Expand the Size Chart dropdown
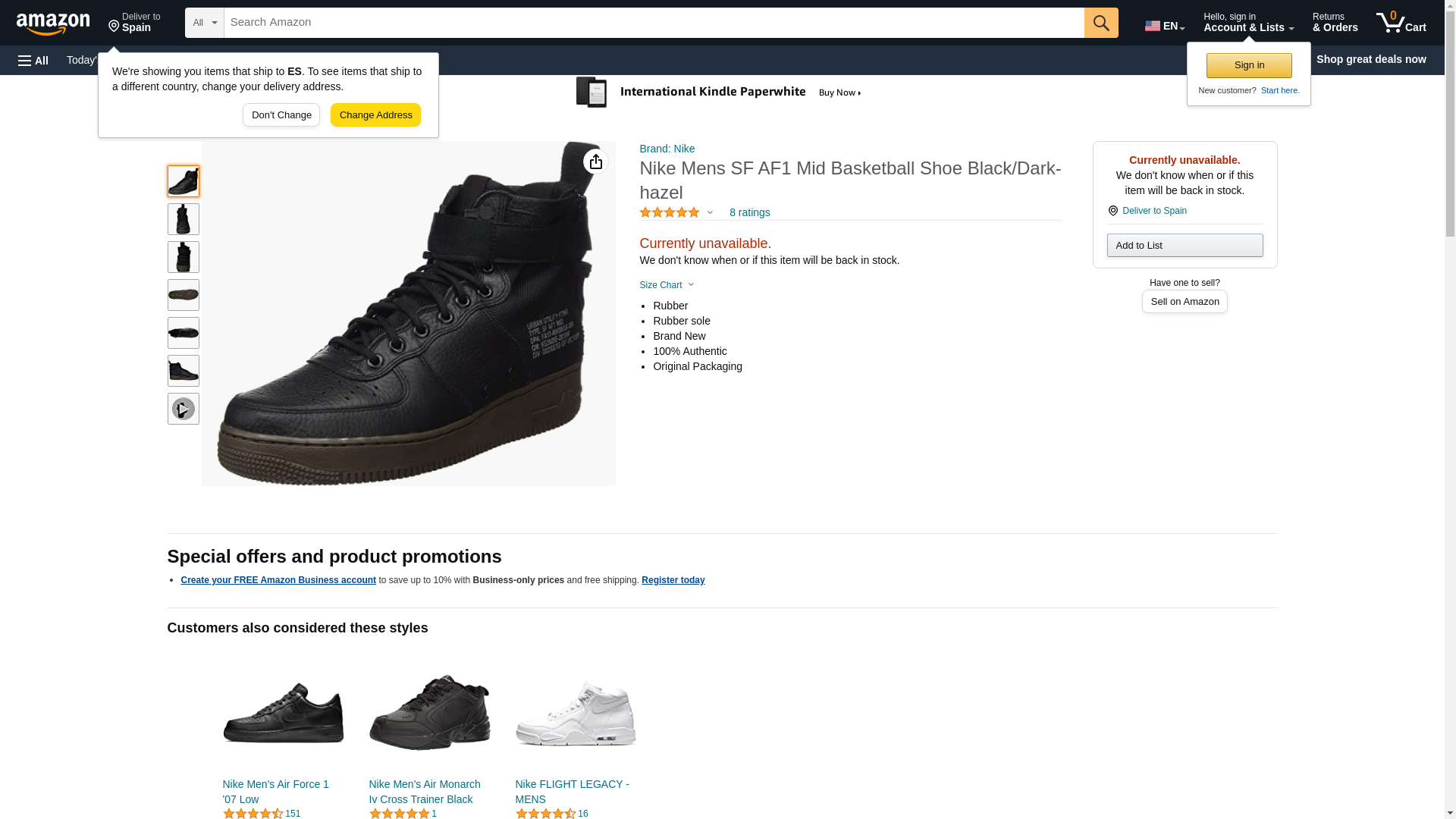The image size is (1456, 819). [667, 285]
